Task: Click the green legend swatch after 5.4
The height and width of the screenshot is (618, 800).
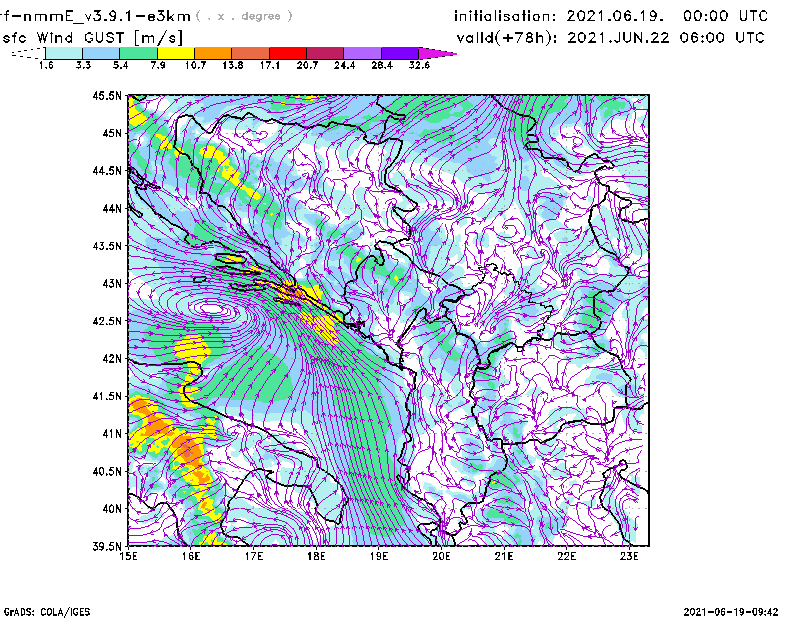Action: [138, 53]
